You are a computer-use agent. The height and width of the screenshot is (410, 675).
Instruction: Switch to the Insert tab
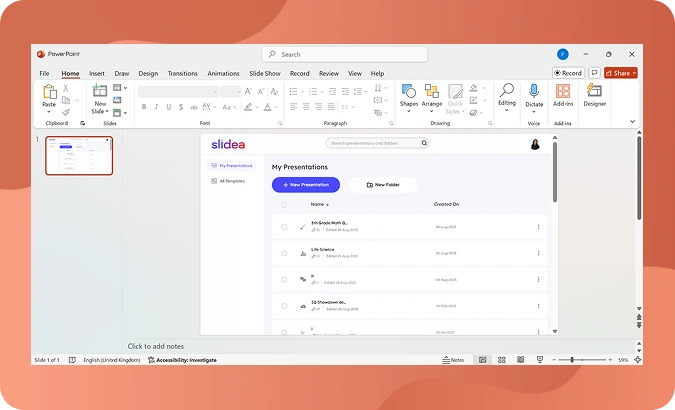(97, 74)
